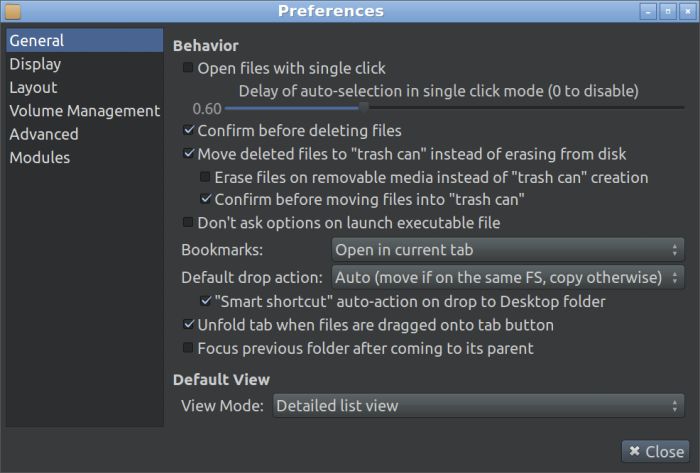Enable Open files with single click
Screen dimensions: 700x473
pos(188,69)
